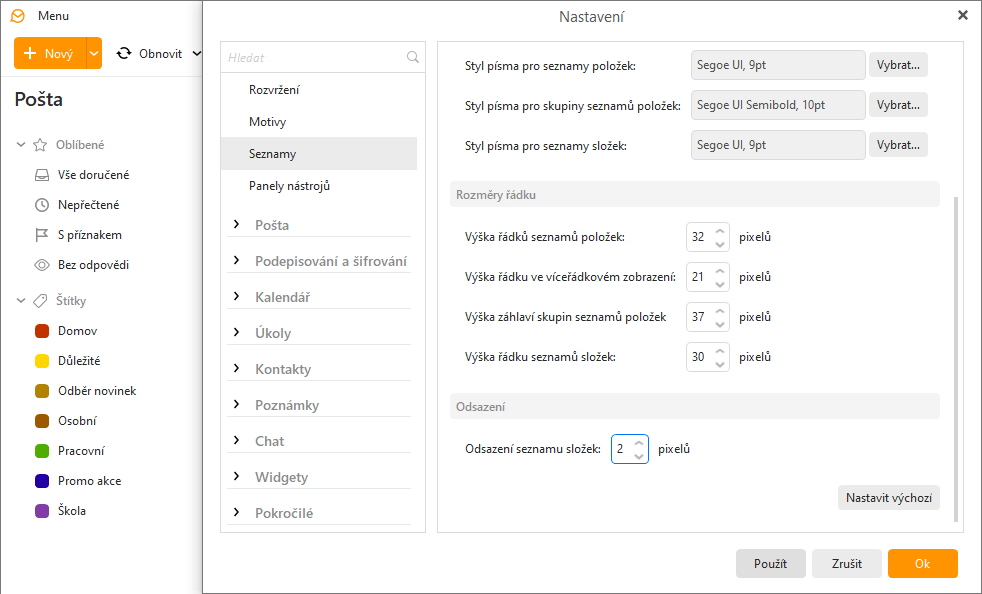The height and width of the screenshot is (594, 982).
Task: Select the Nepřečtené clock icon
Action: [41, 205]
